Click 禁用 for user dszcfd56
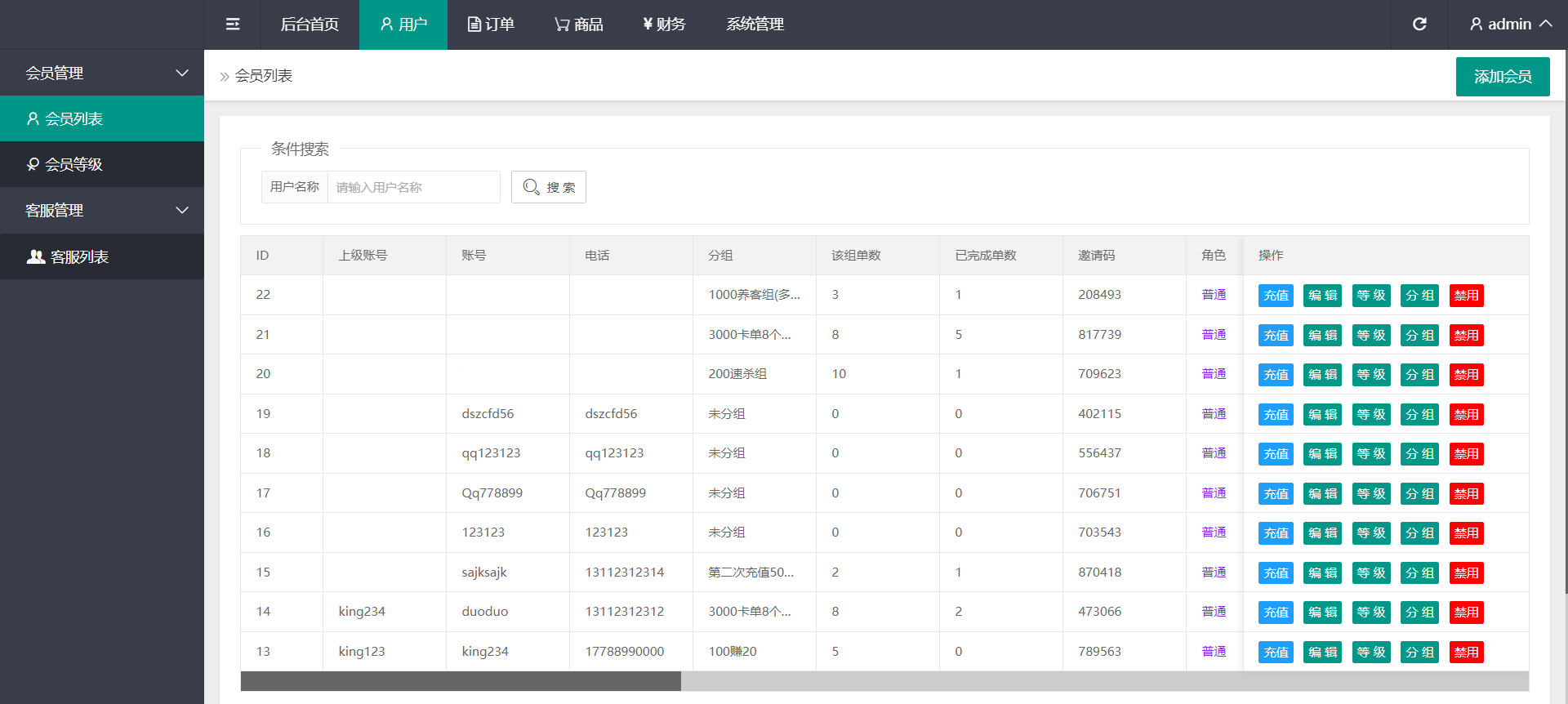1568x704 pixels. click(x=1466, y=415)
